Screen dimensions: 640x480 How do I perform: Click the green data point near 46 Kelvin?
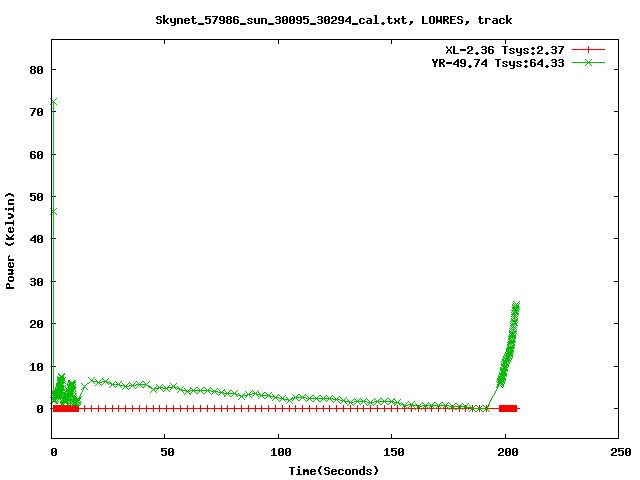click(x=53, y=211)
